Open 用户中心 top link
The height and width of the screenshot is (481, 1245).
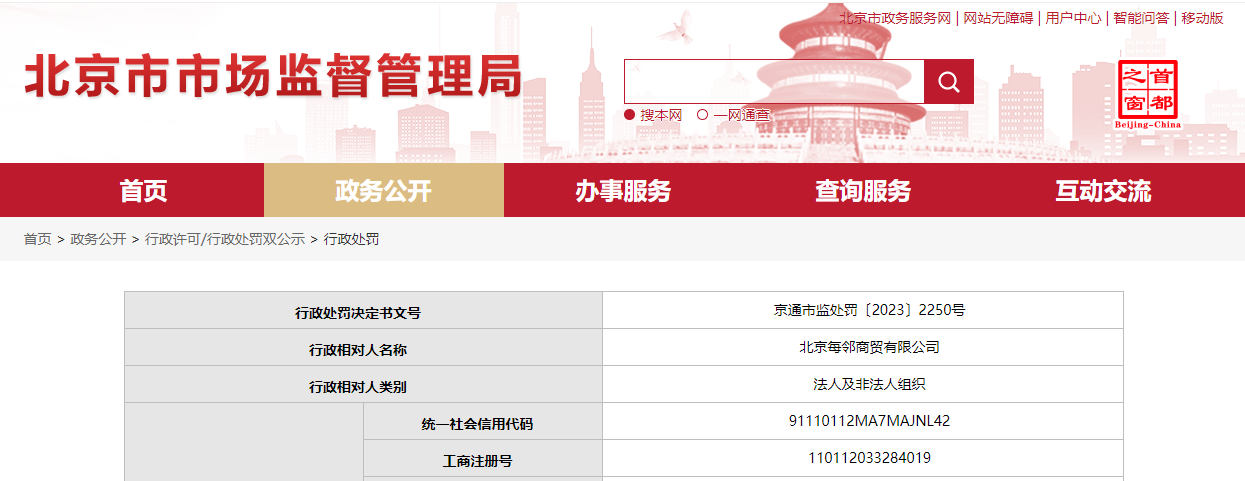click(1074, 18)
